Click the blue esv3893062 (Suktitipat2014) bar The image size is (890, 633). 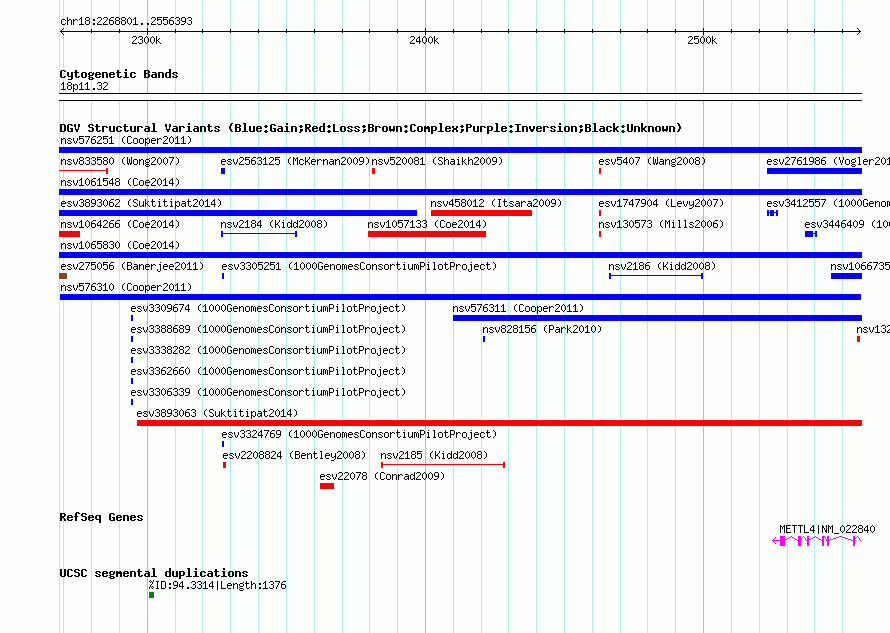[x=238, y=213]
